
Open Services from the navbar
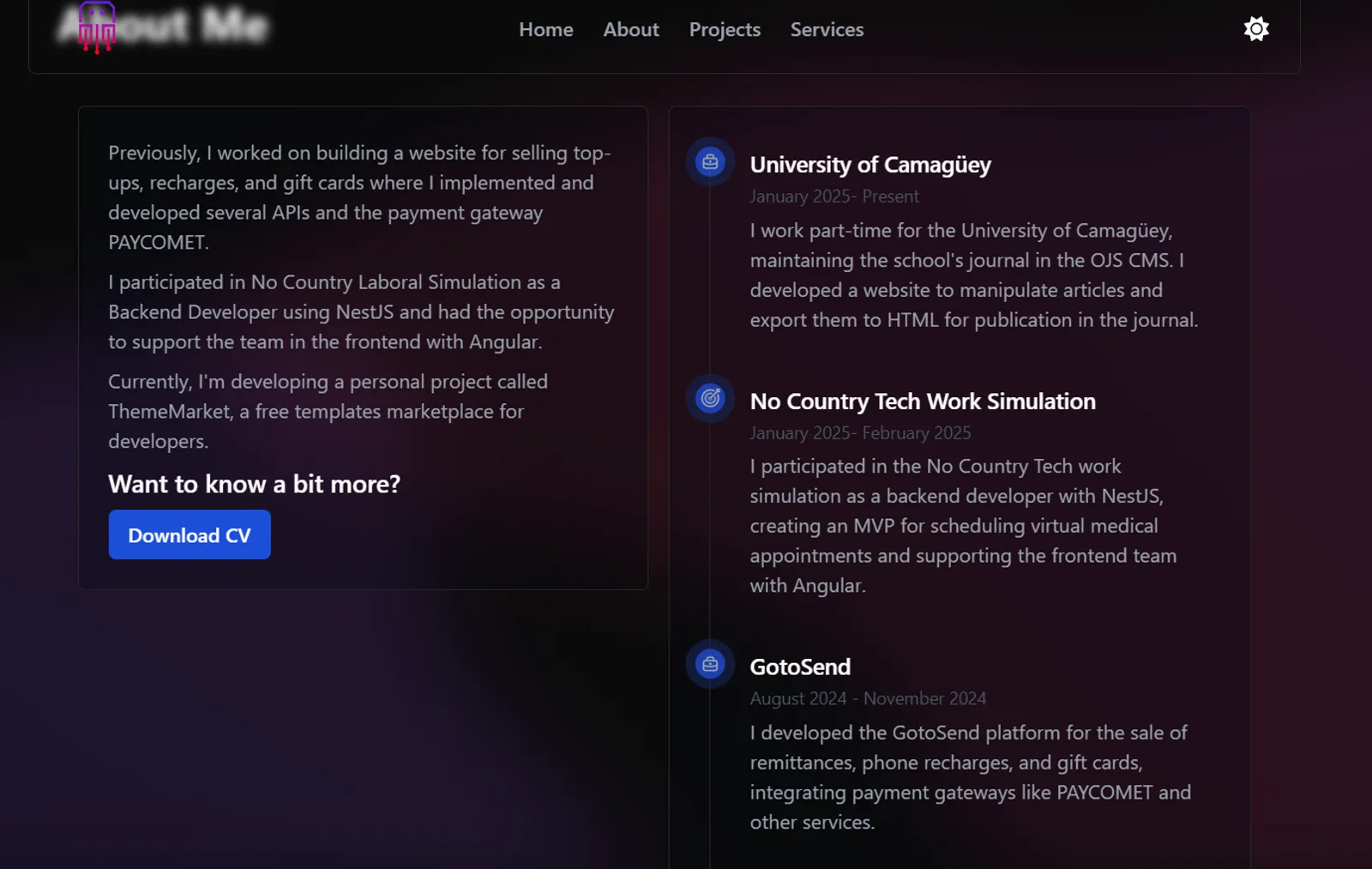827,29
